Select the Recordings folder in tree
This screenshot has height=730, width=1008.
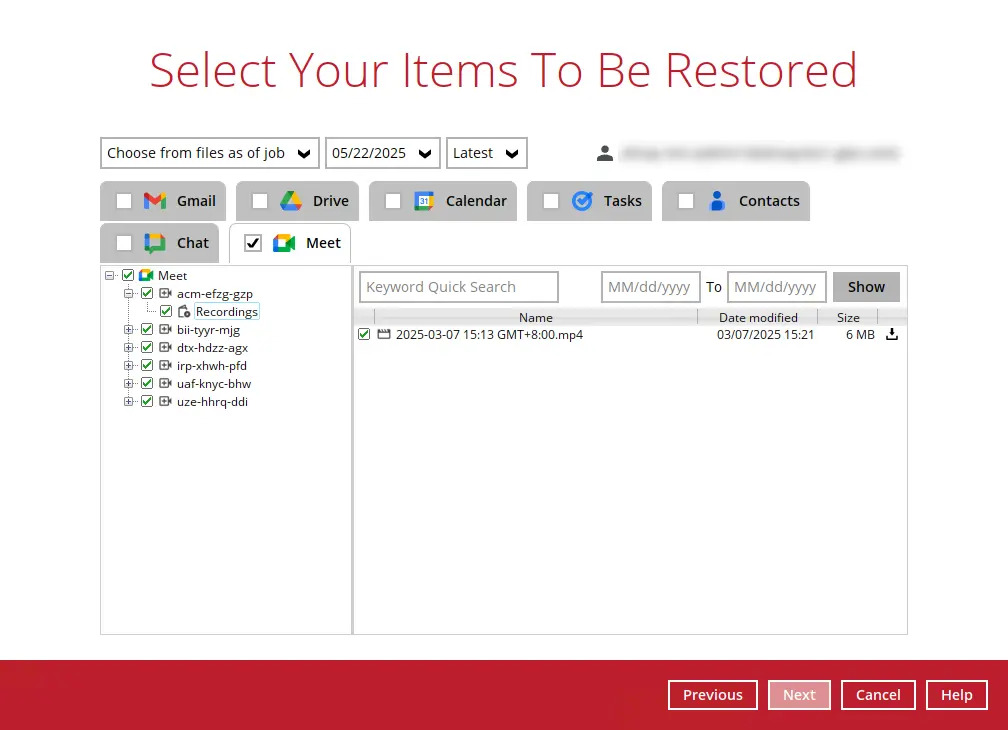pyautogui.click(x=227, y=312)
